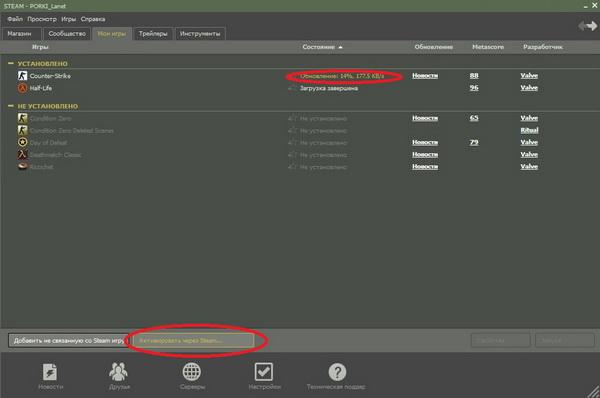Sort by the Состояние column header

322,47
